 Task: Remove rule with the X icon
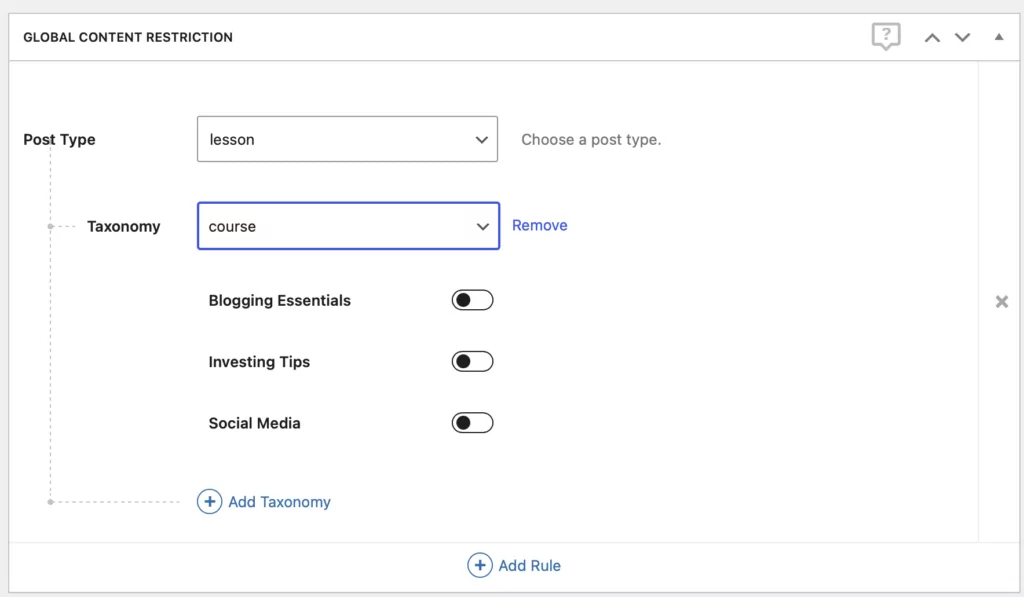click(1001, 301)
